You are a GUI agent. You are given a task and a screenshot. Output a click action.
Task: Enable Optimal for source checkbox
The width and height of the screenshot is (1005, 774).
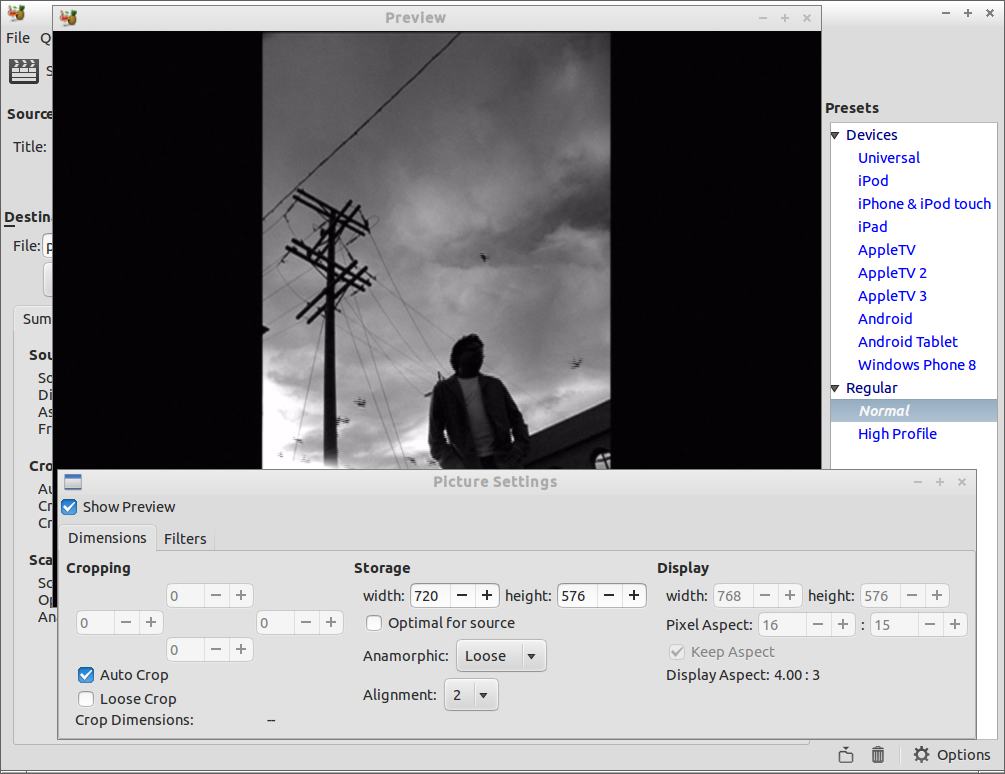tap(374, 623)
